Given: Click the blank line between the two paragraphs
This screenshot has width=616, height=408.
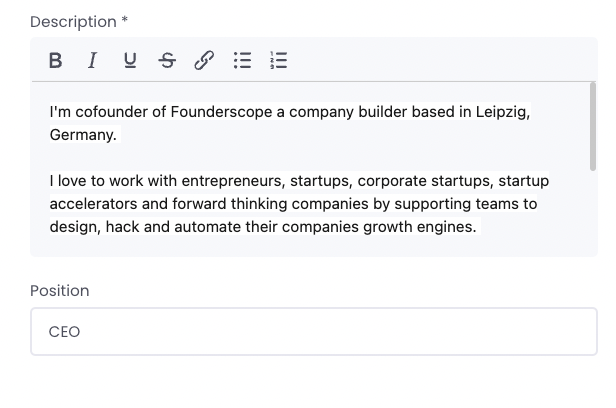Looking at the screenshot, I should pos(300,158).
